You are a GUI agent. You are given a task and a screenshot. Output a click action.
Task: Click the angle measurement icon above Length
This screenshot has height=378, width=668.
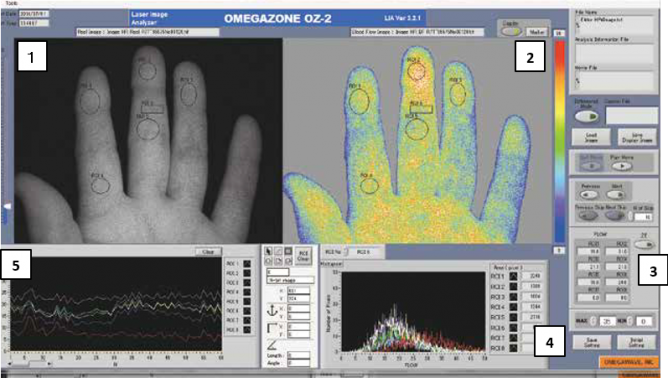[x=272, y=345]
